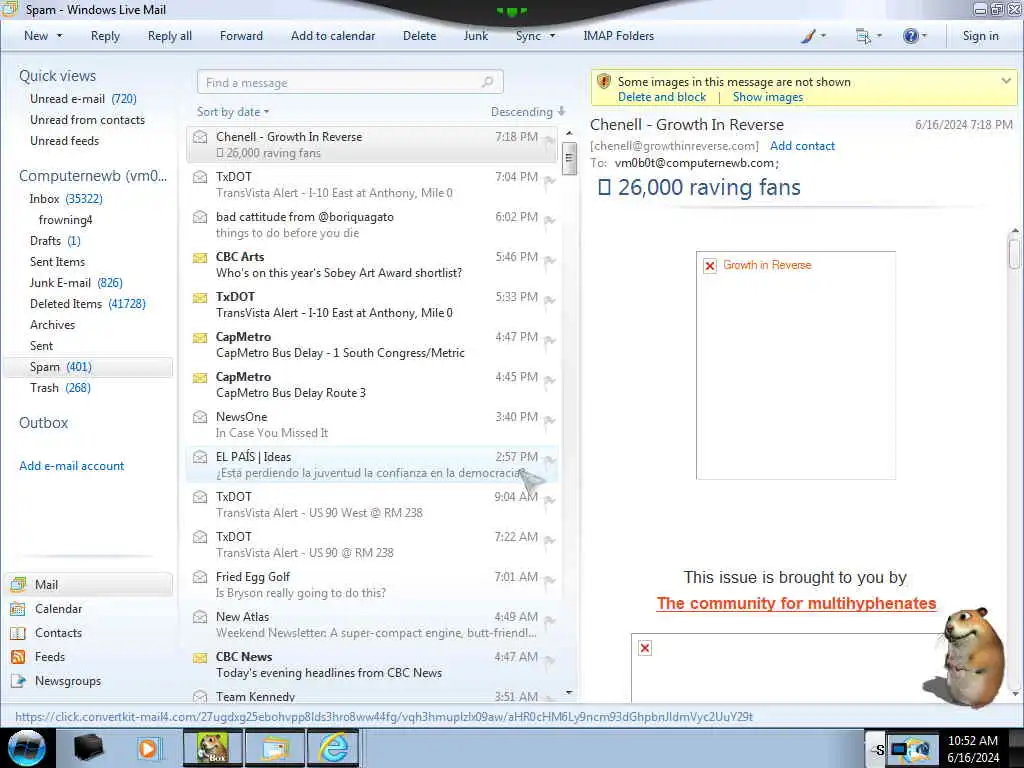
Task: Click the Sign in button
Action: tap(980, 36)
